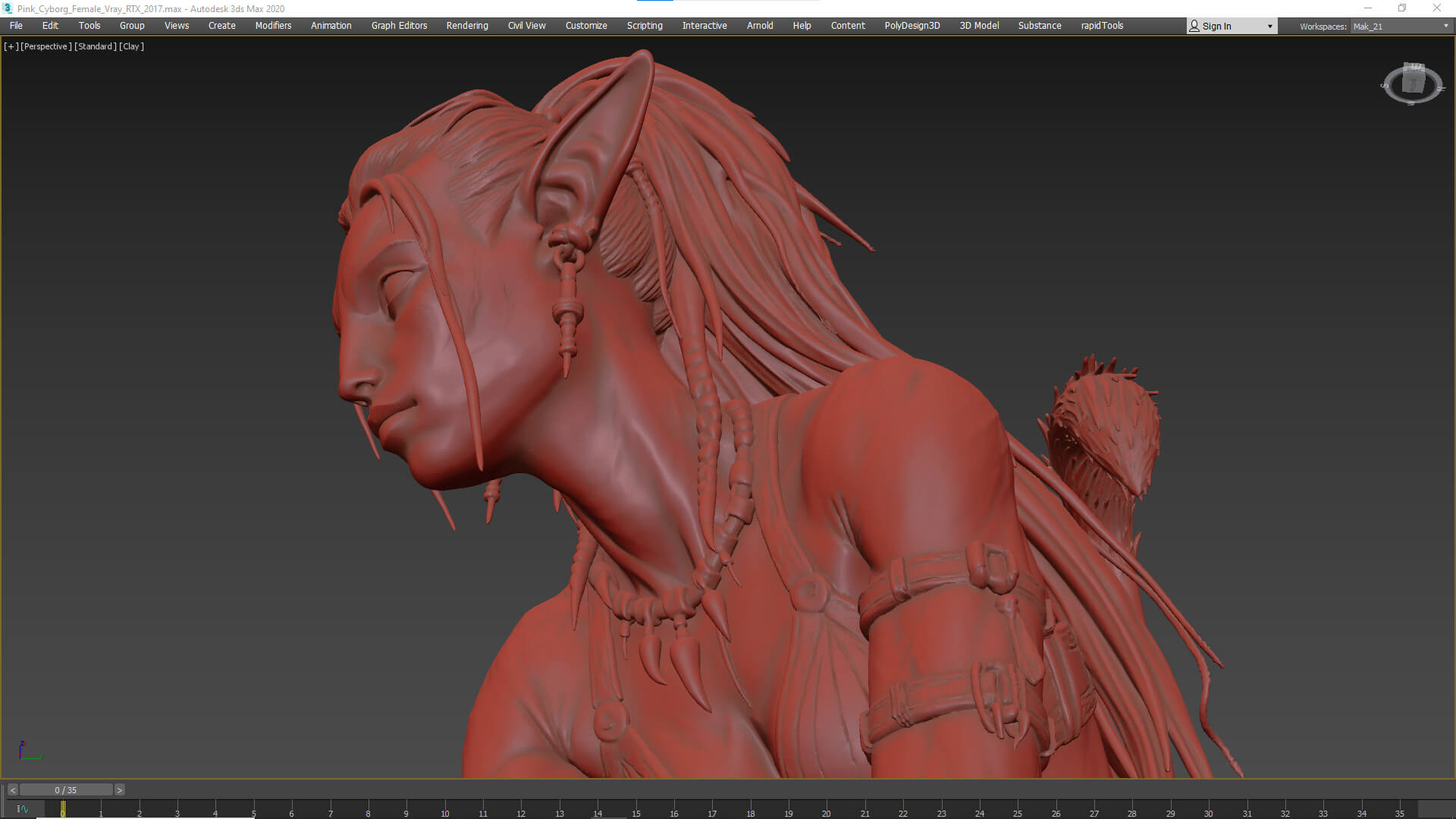Open the Rendering menu

coord(467,26)
